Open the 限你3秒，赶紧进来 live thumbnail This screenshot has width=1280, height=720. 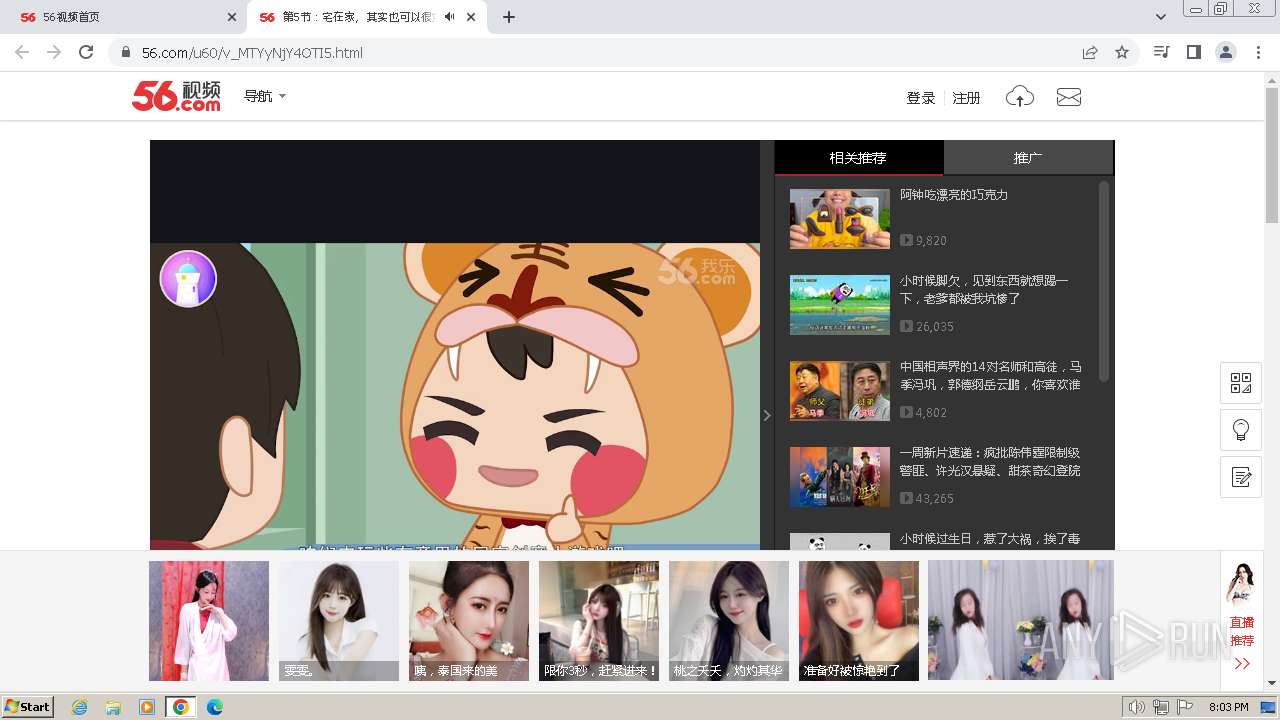599,621
